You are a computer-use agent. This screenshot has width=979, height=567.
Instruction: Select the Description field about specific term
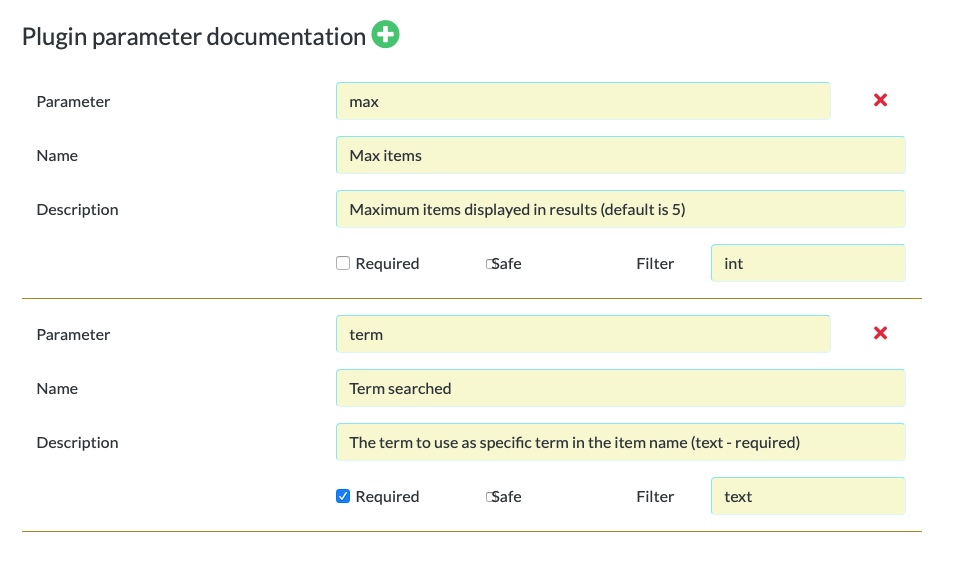click(x=621, y=441)
